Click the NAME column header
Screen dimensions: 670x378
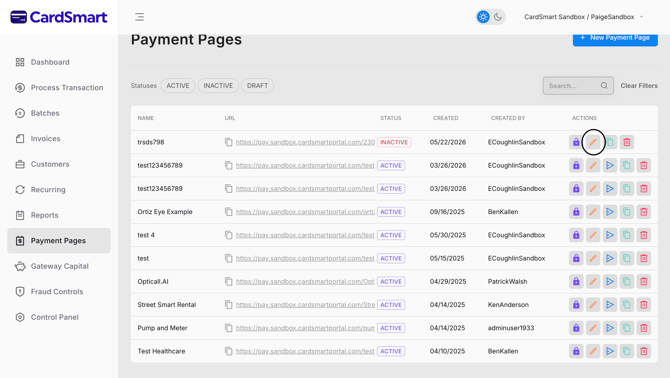146,118
